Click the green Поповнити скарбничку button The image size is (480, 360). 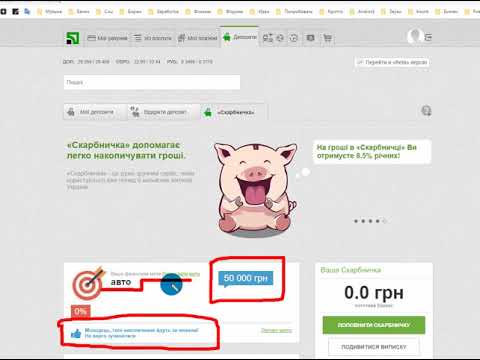pyautogui.click(x=374, y=325)
